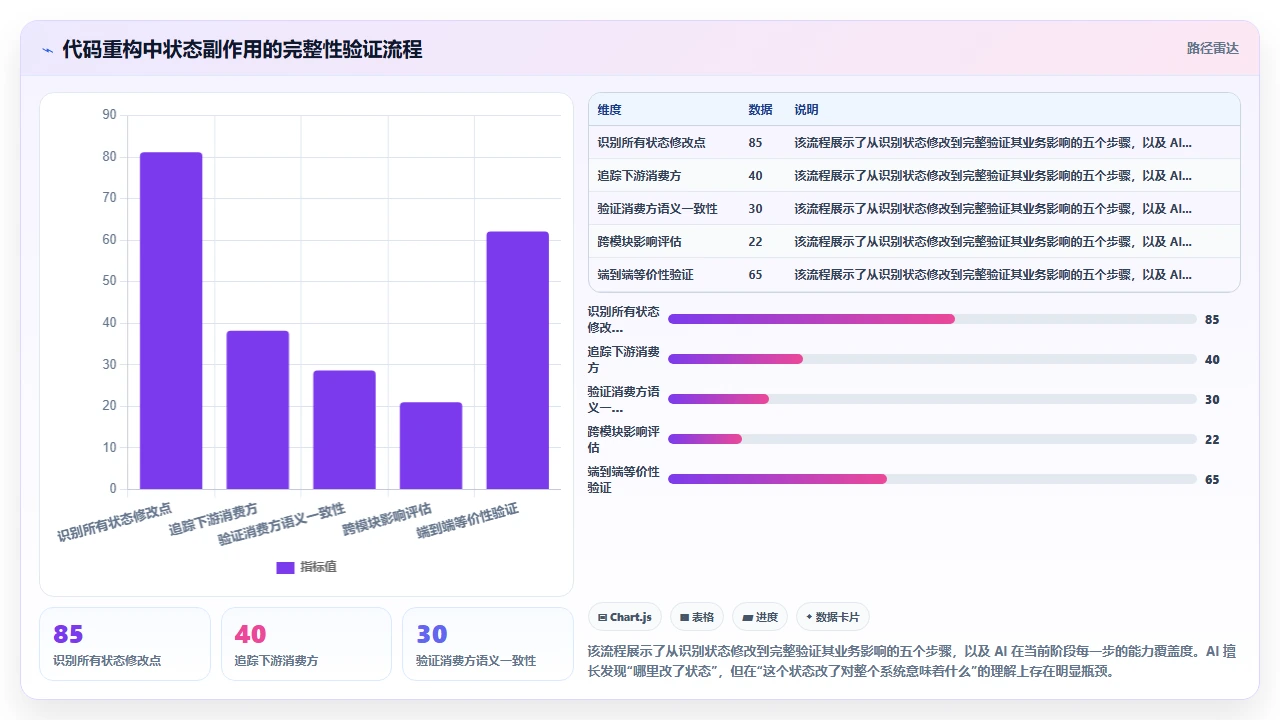Image resolution: width=1280 pixels, height=720 pixels.
Task: Select table row 识别所有状态修改点
Action: click(914, 143)
